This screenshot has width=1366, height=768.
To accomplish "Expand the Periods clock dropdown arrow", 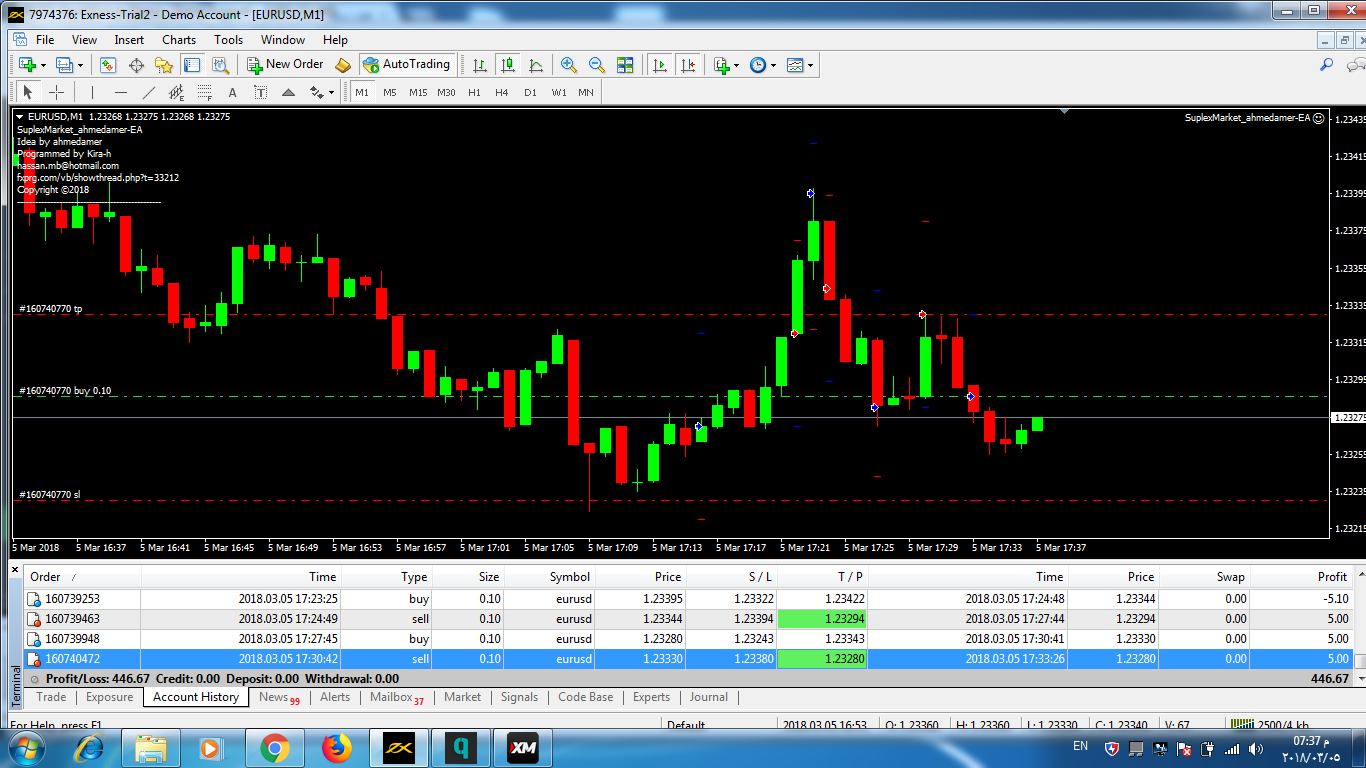I will tap(773, 65).
